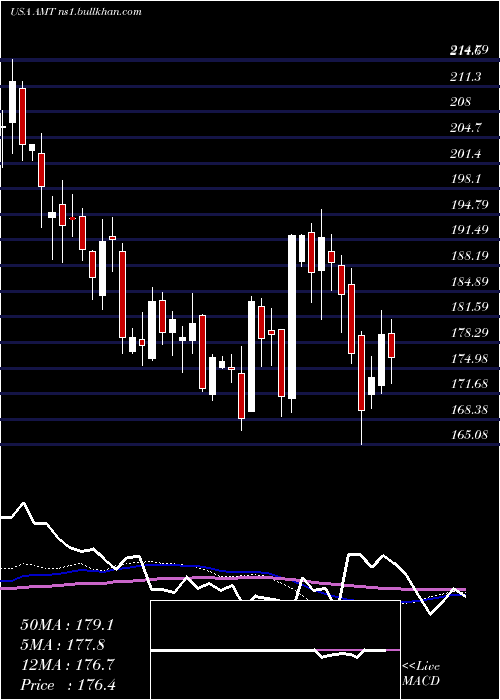Viewport: 500px width, 700px height.
Task: Click the last red candlestick on the chart
Action: tap(392, 345)
